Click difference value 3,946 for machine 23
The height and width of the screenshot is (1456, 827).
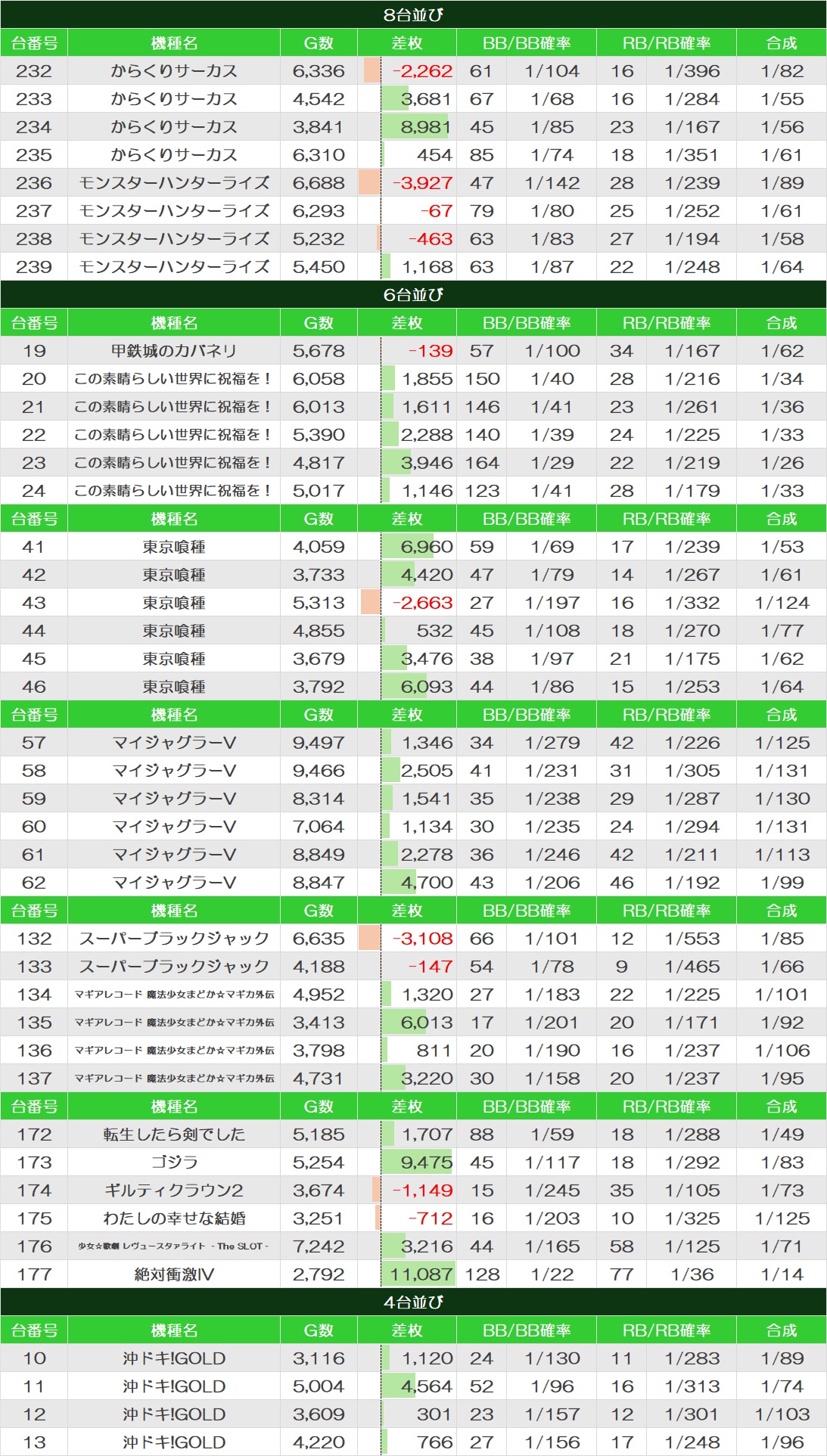[x=427, y=463]
